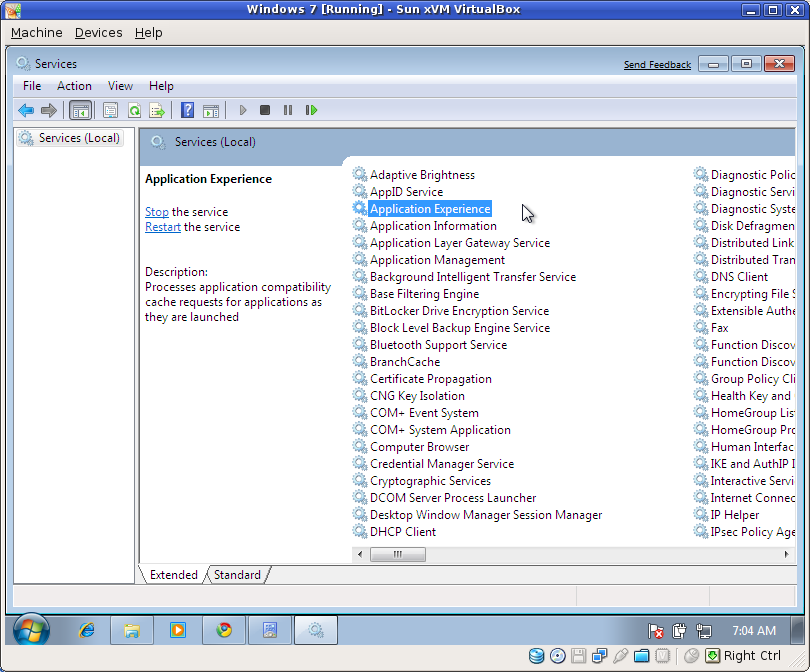Toggle the console tree pane
This screenshot has height=672, width=810.
[x=81, y=110]
